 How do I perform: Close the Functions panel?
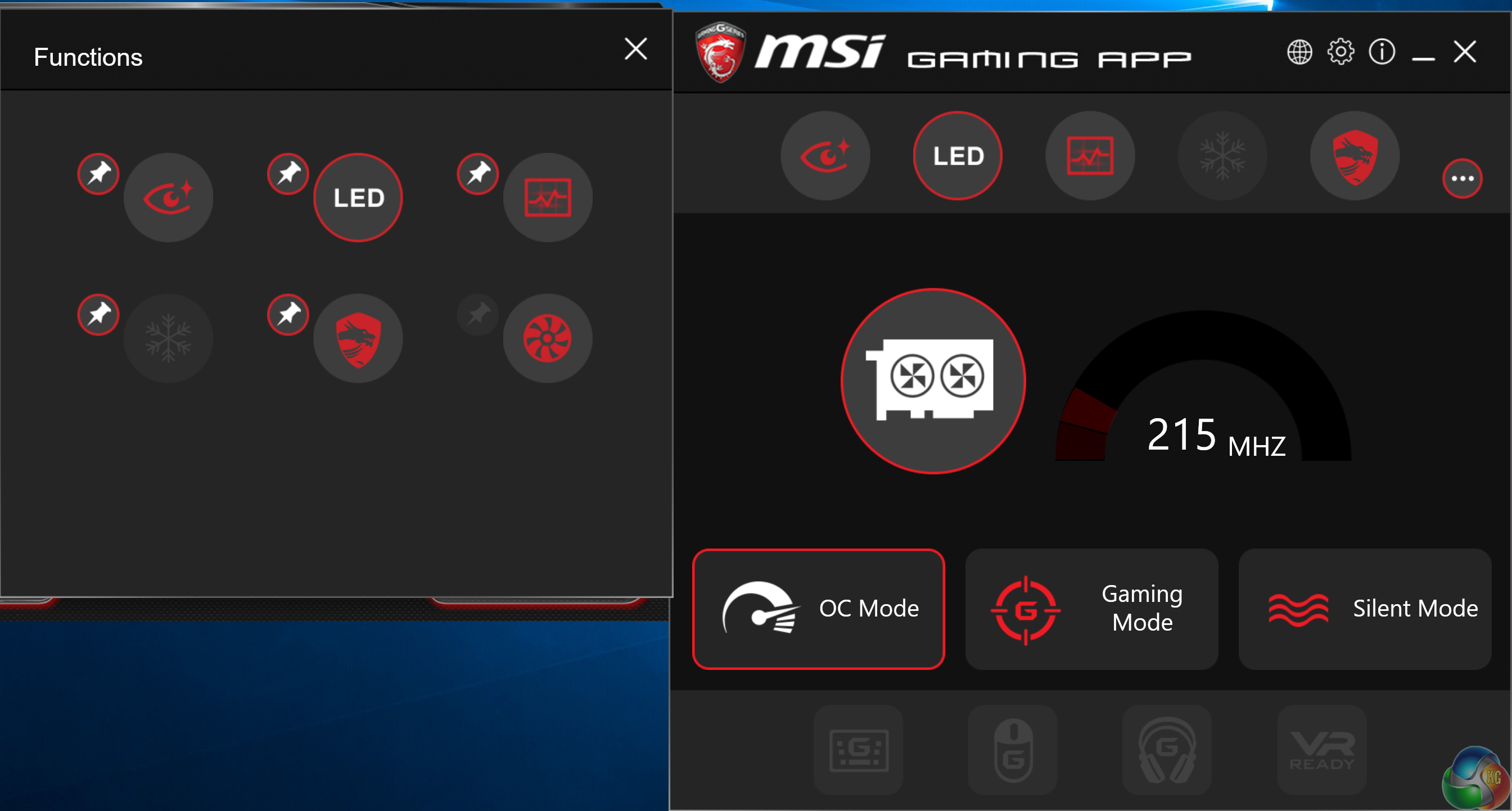636,49
